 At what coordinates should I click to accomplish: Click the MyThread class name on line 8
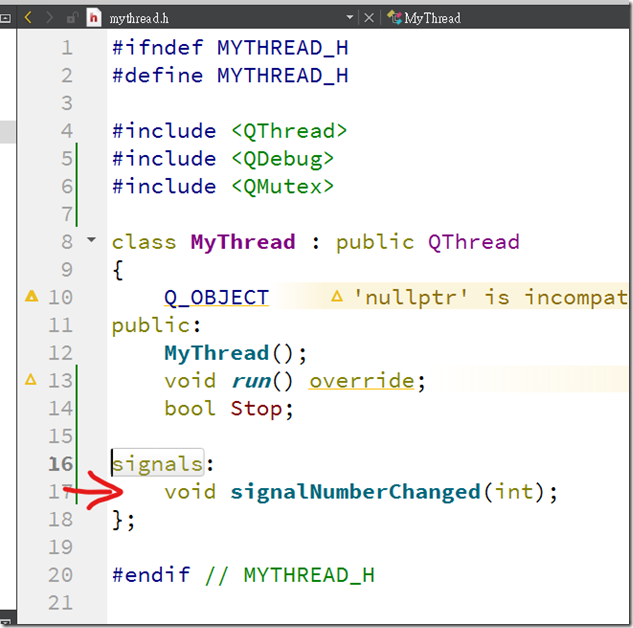[243, 242]
